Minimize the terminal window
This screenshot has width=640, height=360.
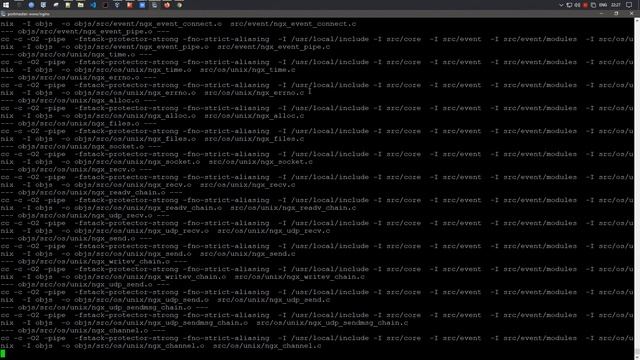[x=602, y=13]
